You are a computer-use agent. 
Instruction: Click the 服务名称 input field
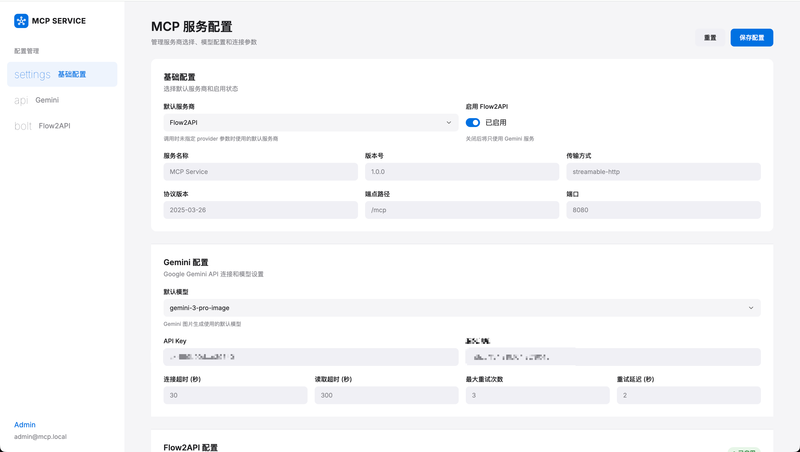pyautogui.click(x=260, y=172)
